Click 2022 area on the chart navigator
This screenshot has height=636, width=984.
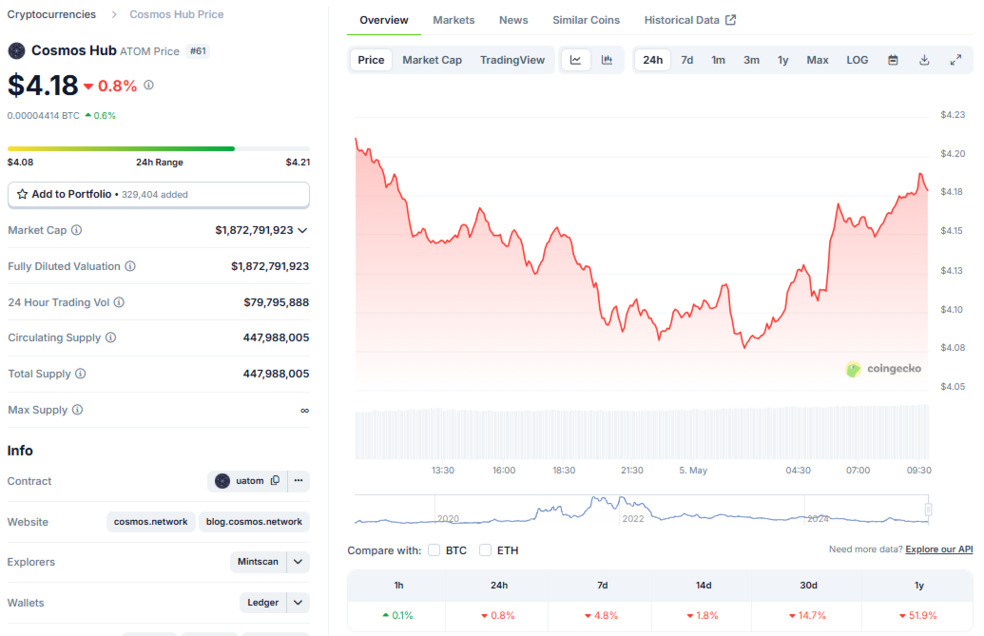pyautogui.click(x=633, y=518)
